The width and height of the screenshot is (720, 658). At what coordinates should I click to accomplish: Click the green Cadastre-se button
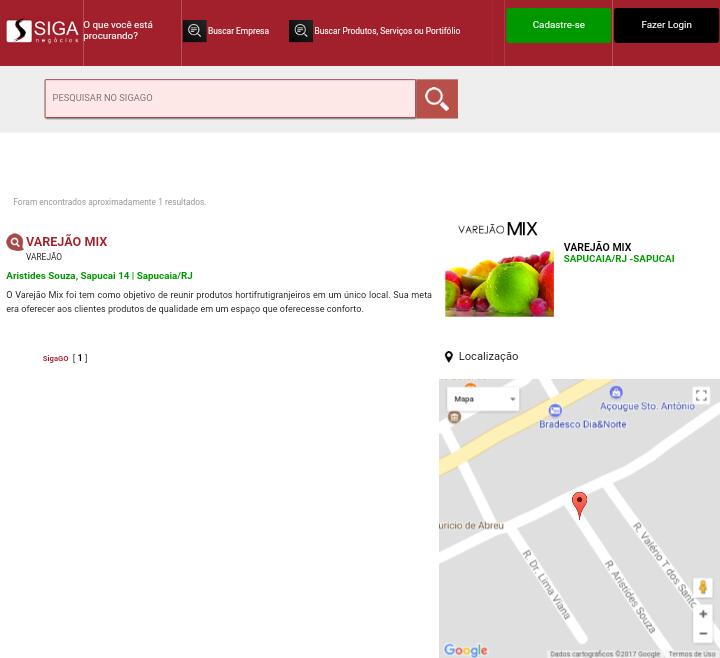[x=558, y=25]
